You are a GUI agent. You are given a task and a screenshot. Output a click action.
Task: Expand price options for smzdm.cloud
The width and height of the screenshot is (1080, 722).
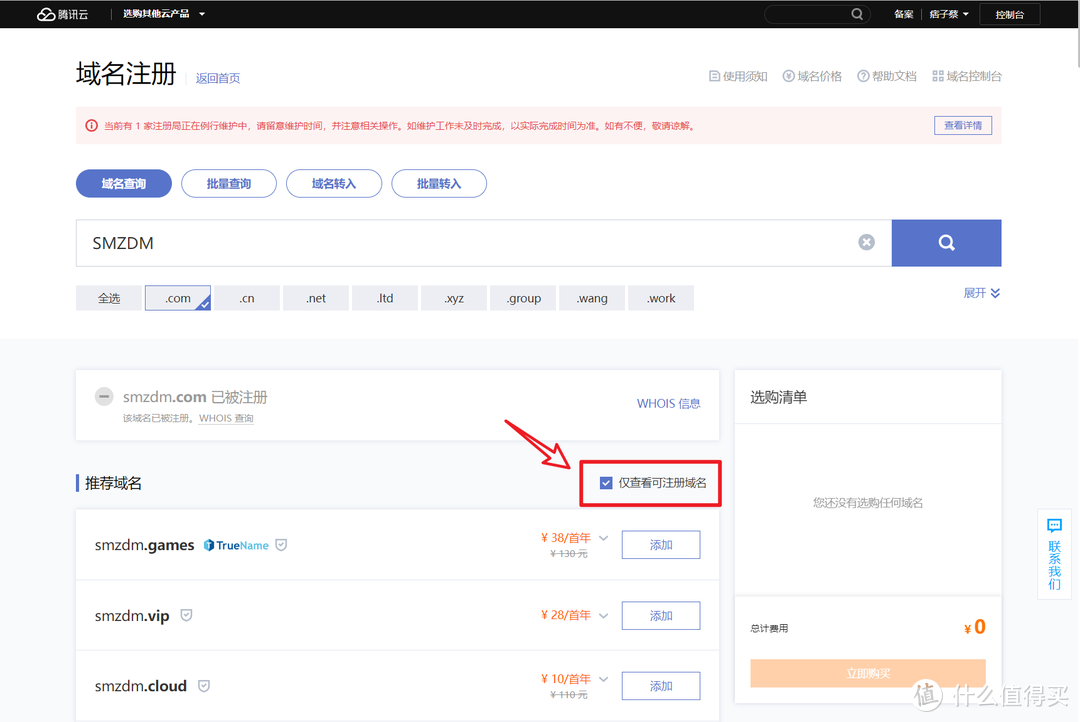pos(603,679)
